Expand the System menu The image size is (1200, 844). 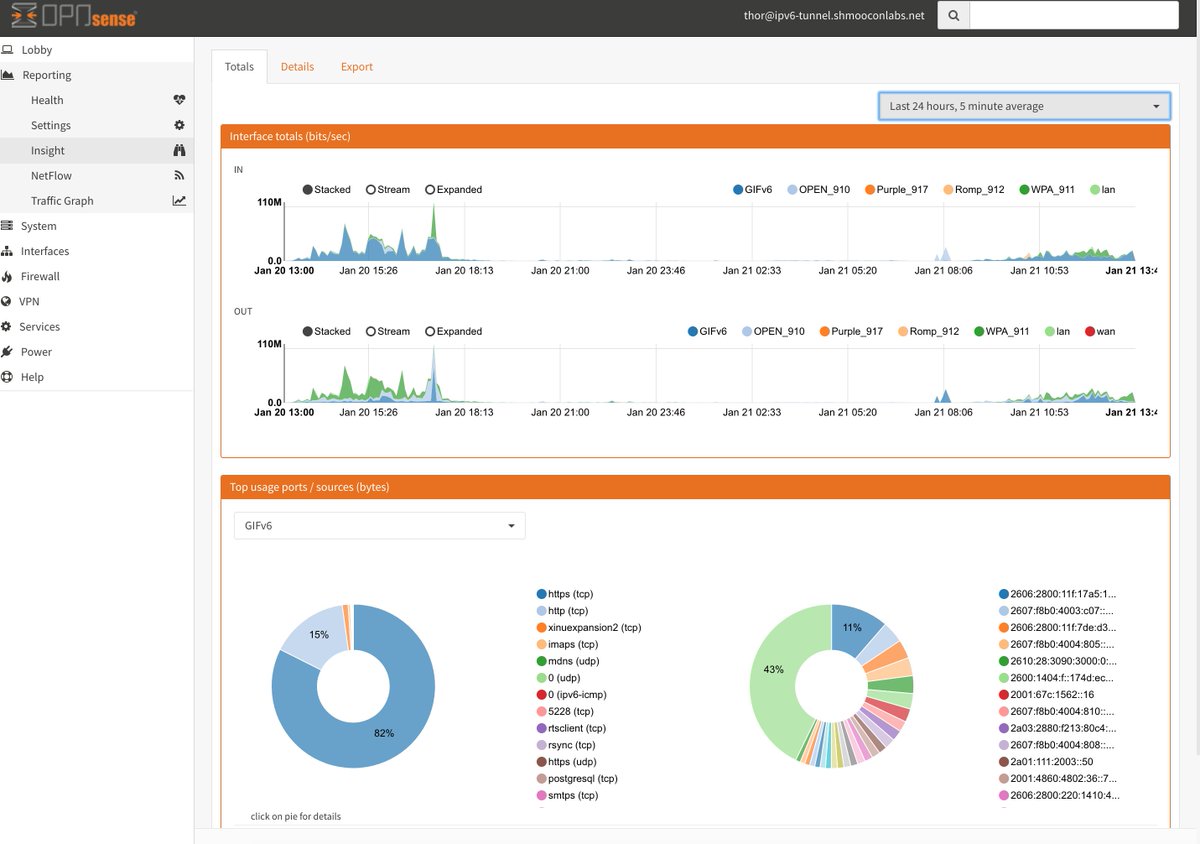tap(97, 226)
